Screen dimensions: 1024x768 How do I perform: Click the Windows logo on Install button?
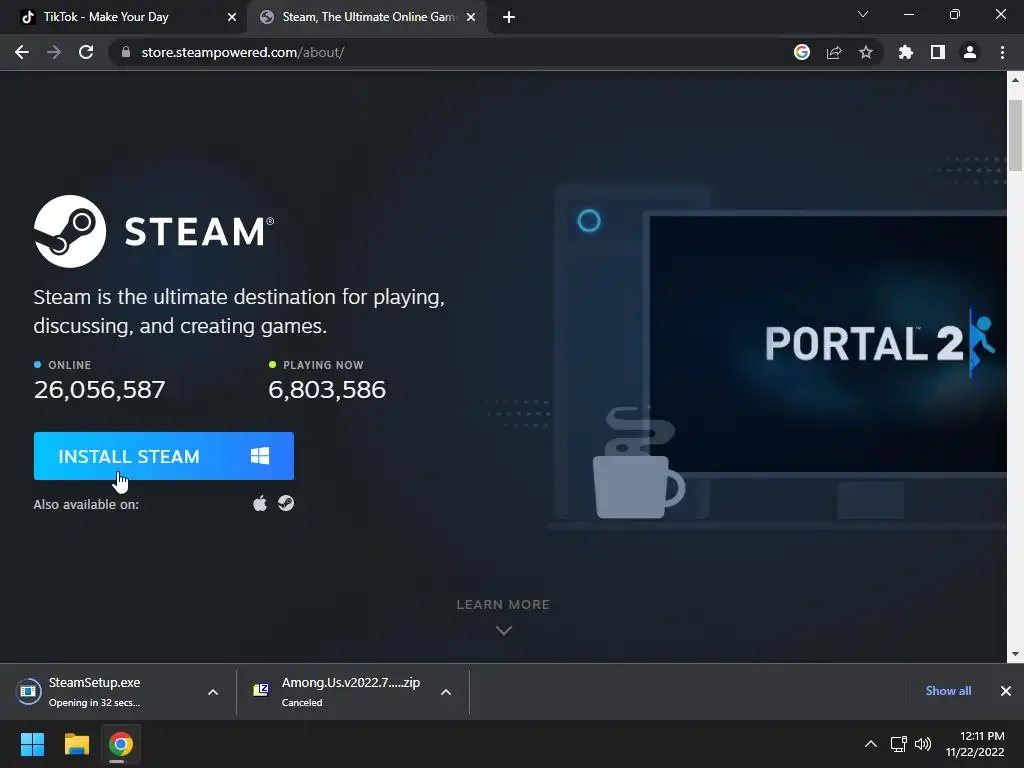click(260, 456)
